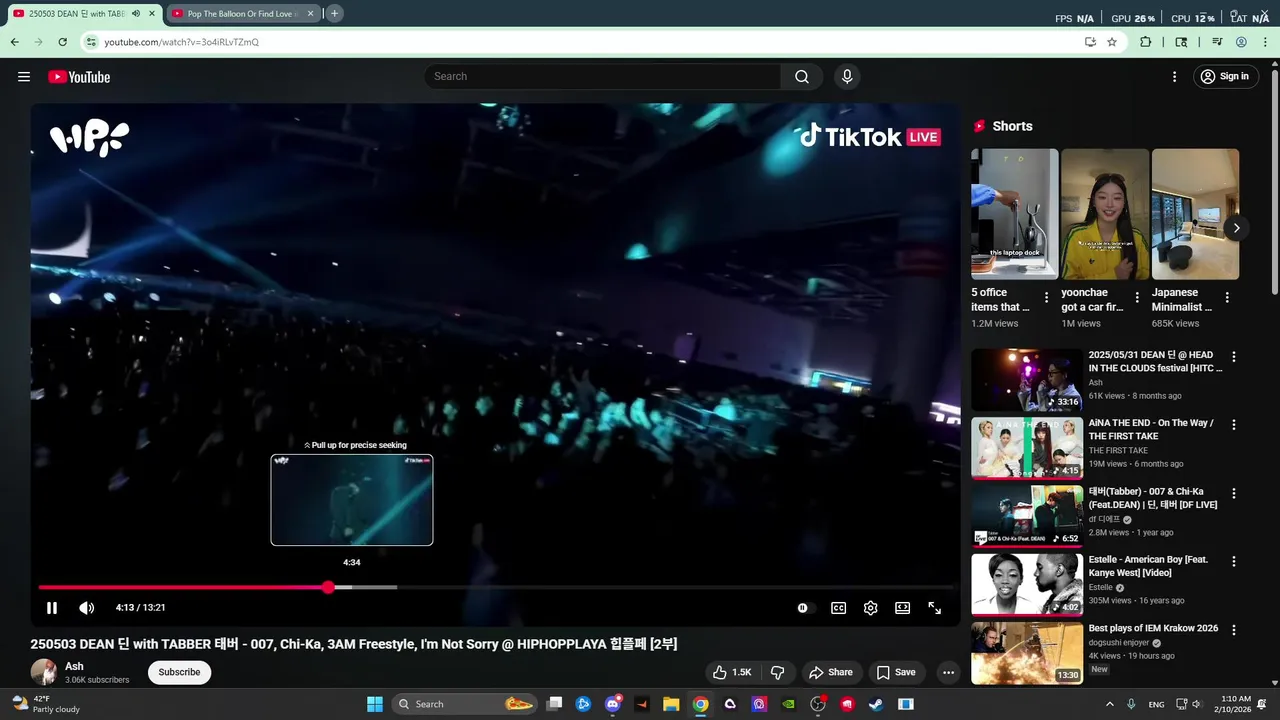This screenshot has height=720, width=1280.
Task: Bookmark this page with the star
Action: click(1112, 42)
